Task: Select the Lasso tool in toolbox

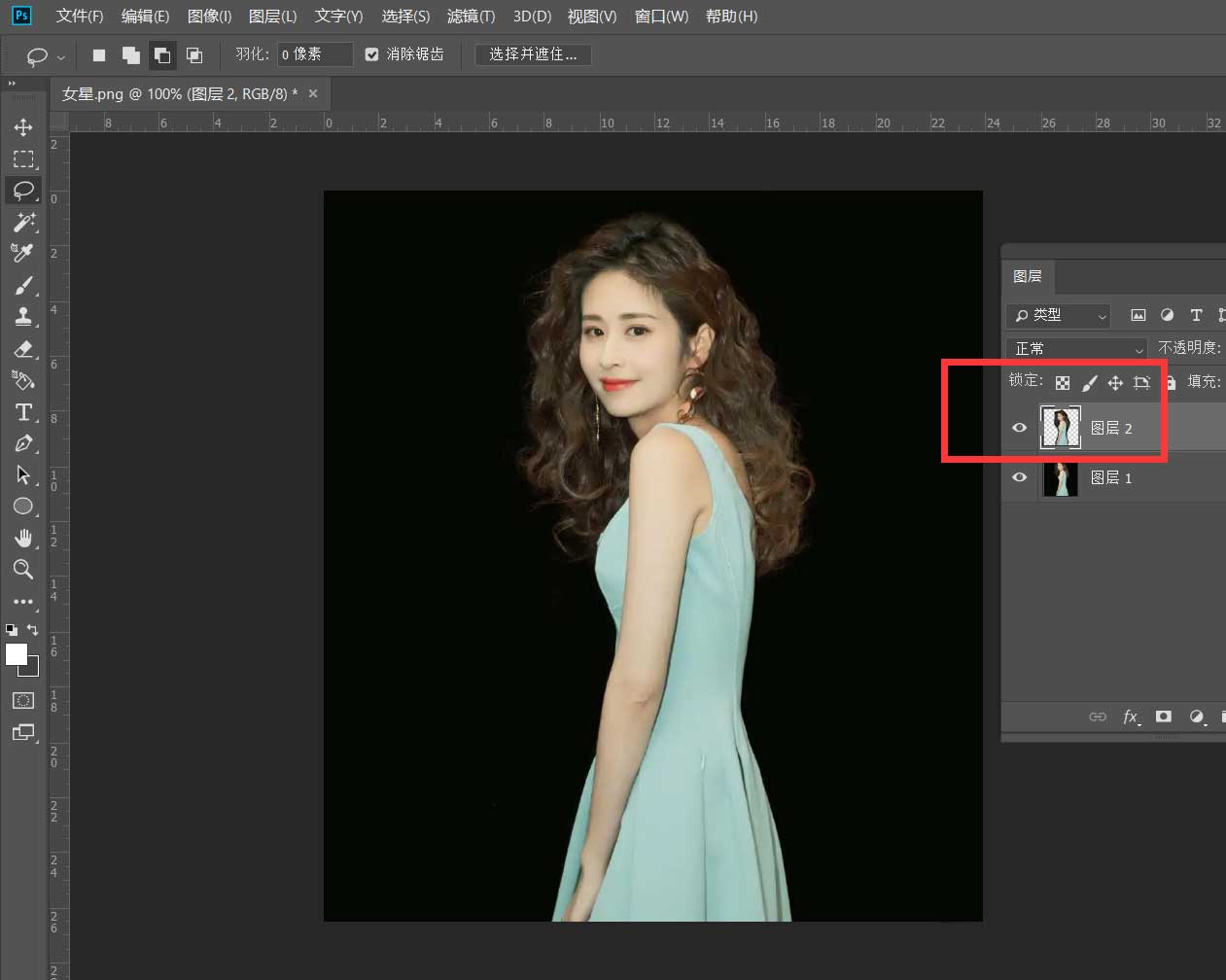Action: click(x=23, y=190)
